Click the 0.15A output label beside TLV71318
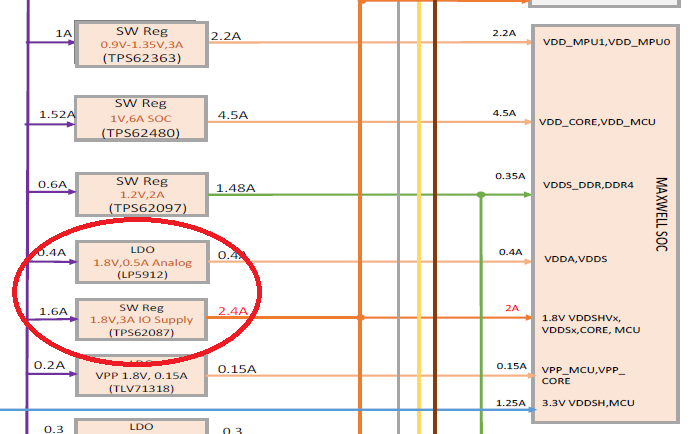Image resolution: width=694 pixels, height=434 pixels. tap(237, 369)
